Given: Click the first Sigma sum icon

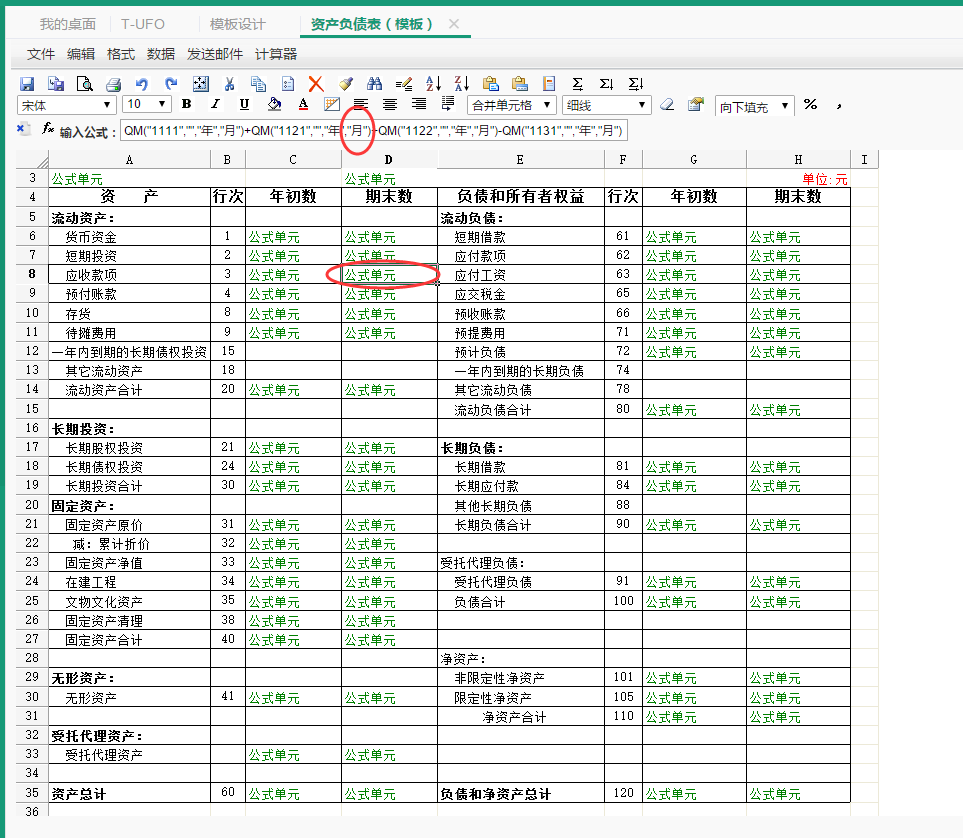Looking at the screenshot, I should coord(577,84).
